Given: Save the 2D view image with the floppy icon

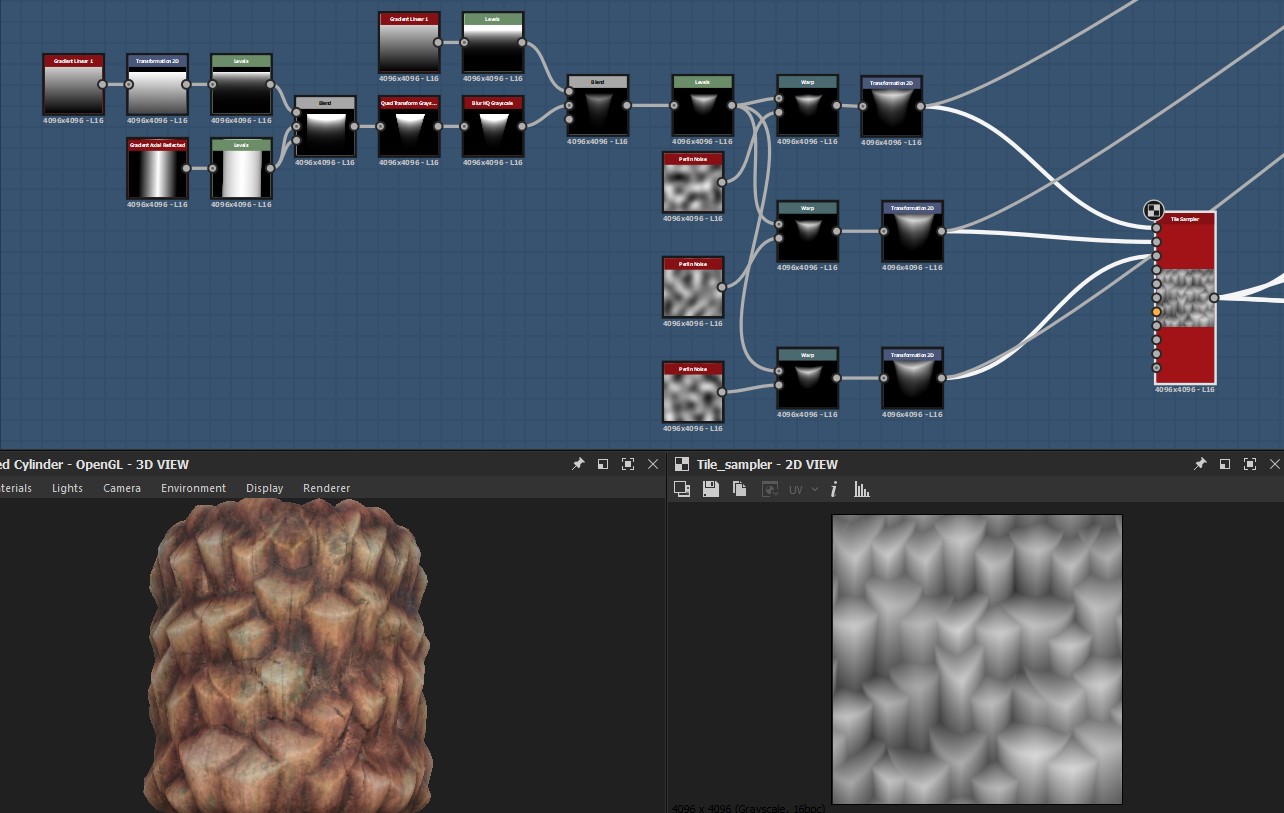Looking at the screenshot, I should 711,489.
